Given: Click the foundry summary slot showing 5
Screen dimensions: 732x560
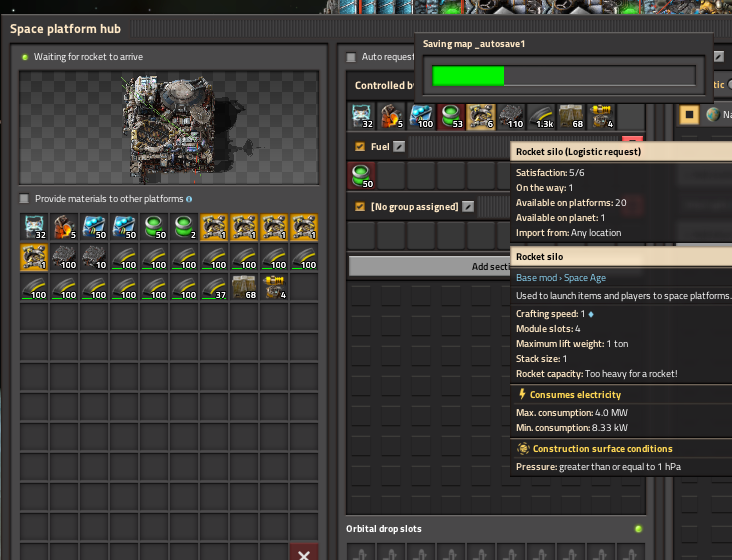Looking at the screenshot, I should (x=391, y=117).
